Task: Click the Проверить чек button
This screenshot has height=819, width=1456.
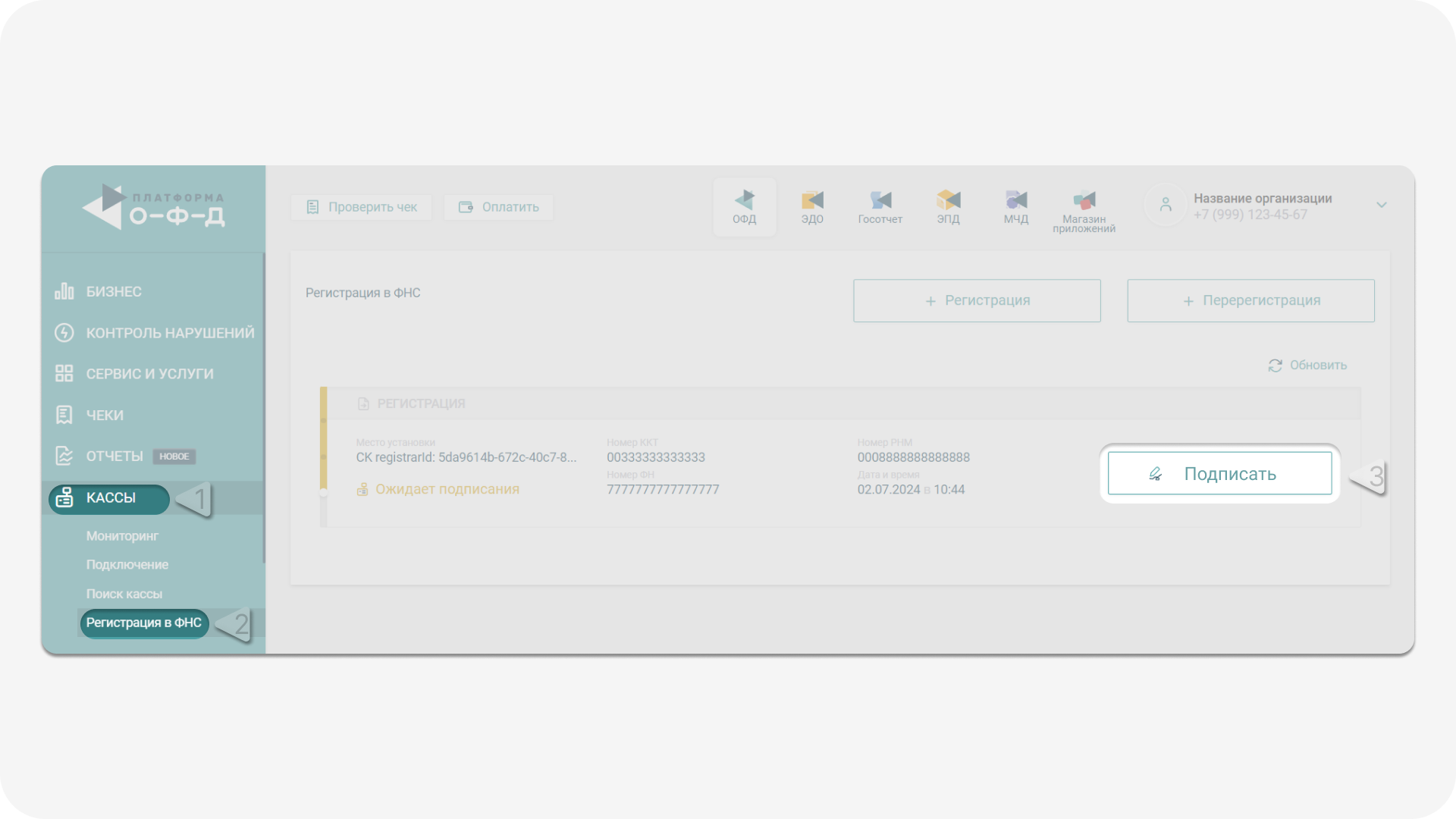Action: 362,207
